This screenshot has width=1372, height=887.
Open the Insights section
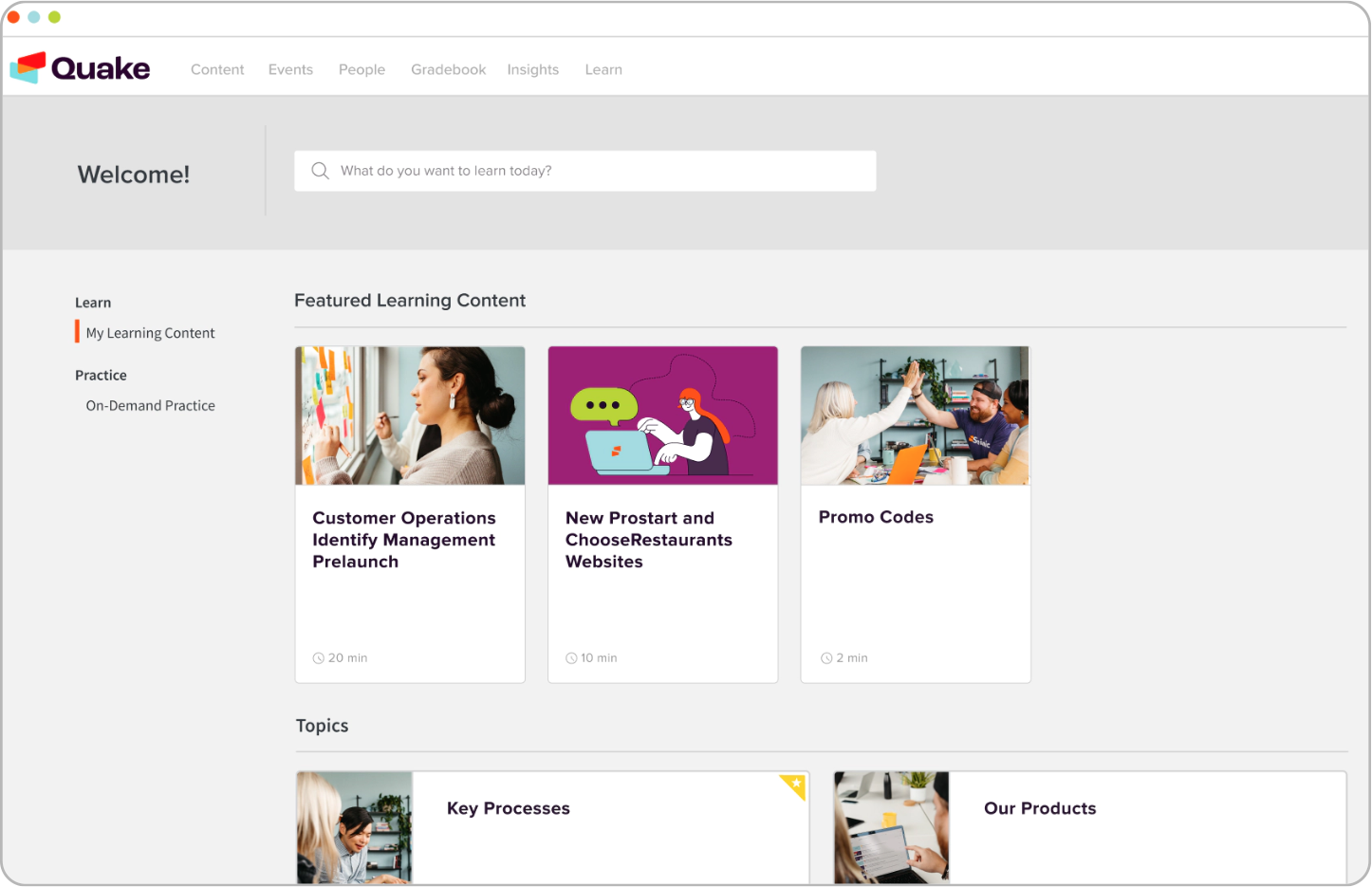(x=532, y=69)
